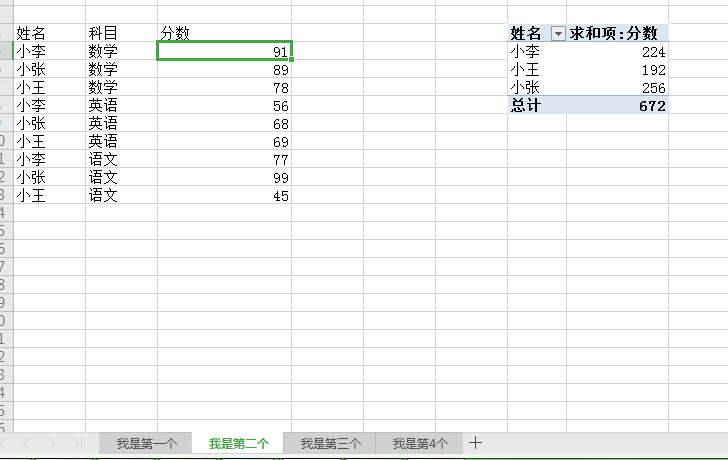Select the pivot table value 224
This screenshot has height=460, width=728.
coord(618,51)
